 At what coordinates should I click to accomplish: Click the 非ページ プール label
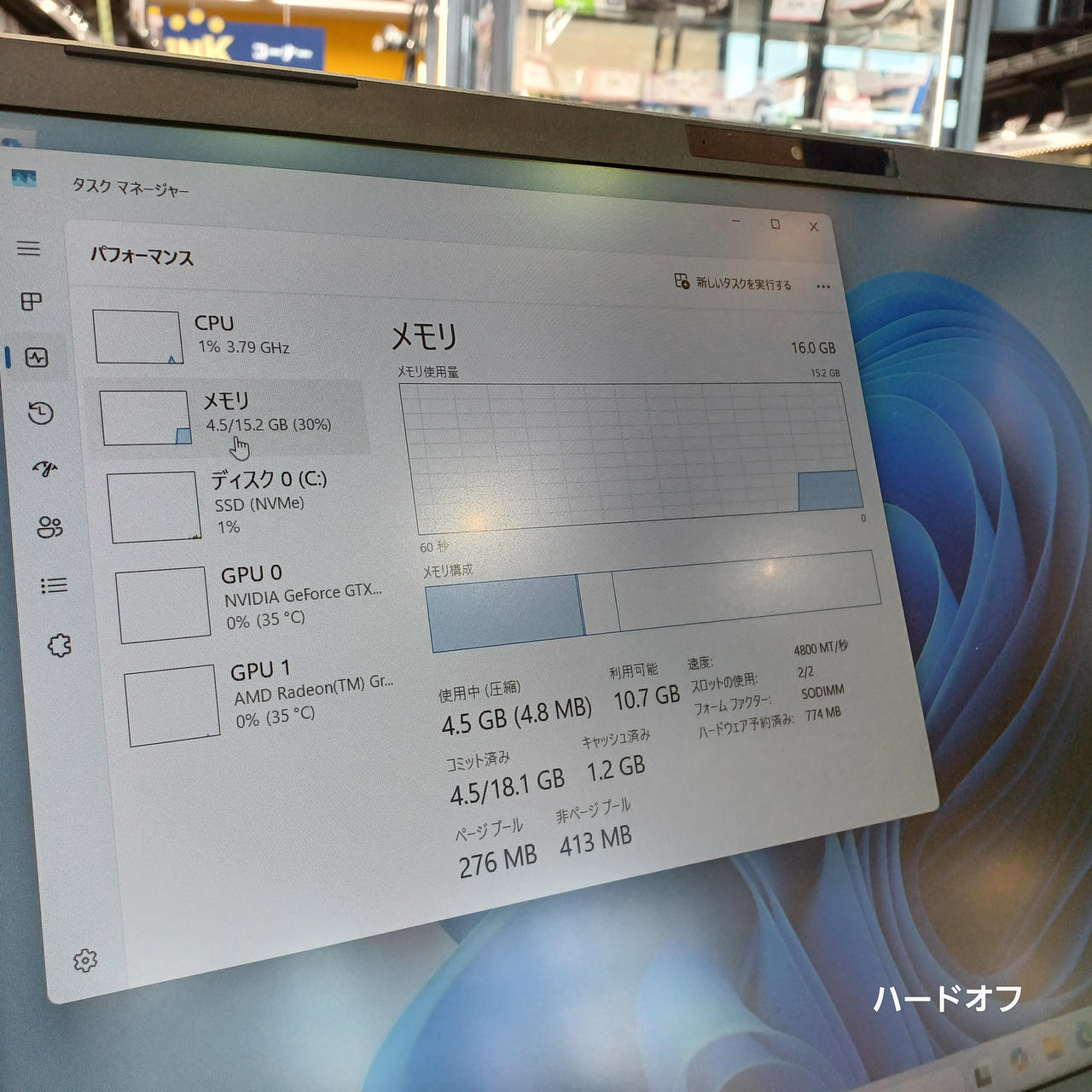(x=594, y=810)
